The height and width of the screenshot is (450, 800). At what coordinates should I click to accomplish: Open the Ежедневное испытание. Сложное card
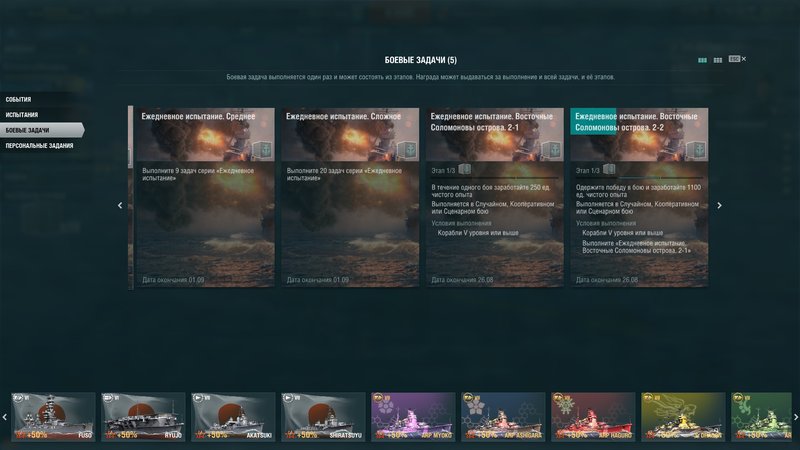(x=350, y=197)
